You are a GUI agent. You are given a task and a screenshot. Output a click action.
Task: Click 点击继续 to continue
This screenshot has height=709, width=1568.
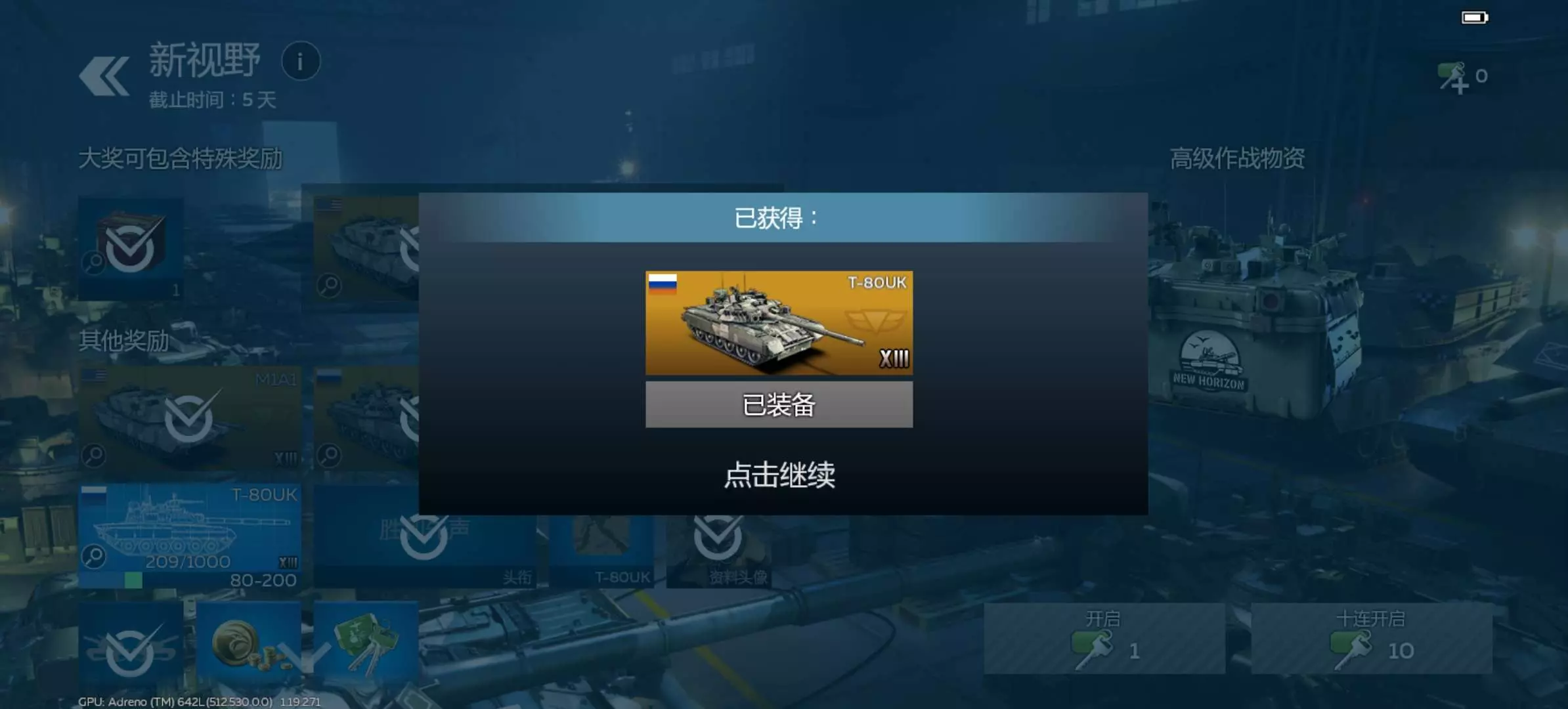coord(779,475)
